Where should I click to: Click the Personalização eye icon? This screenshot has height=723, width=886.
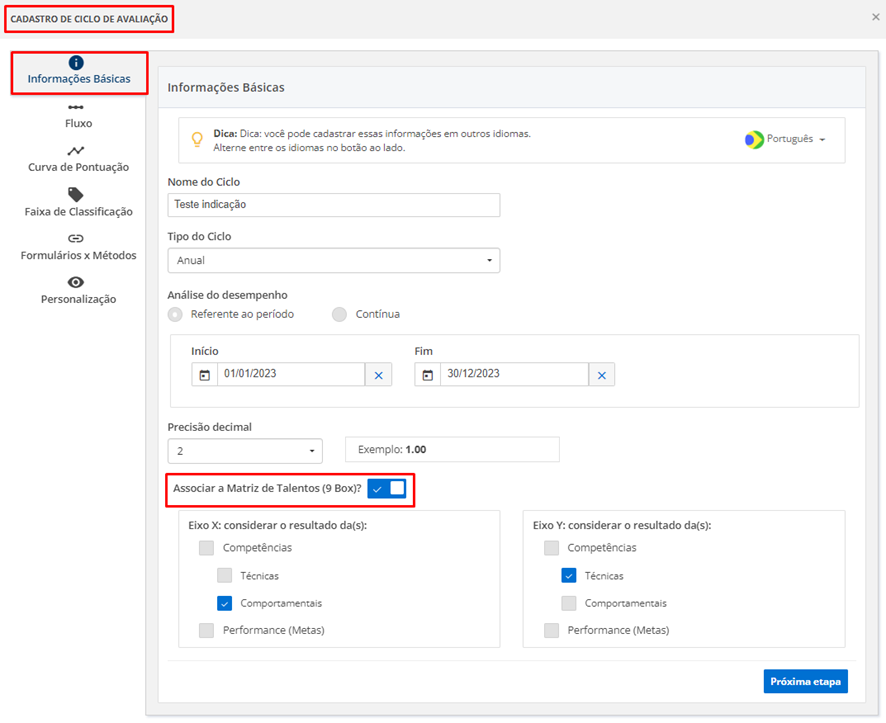76,282
